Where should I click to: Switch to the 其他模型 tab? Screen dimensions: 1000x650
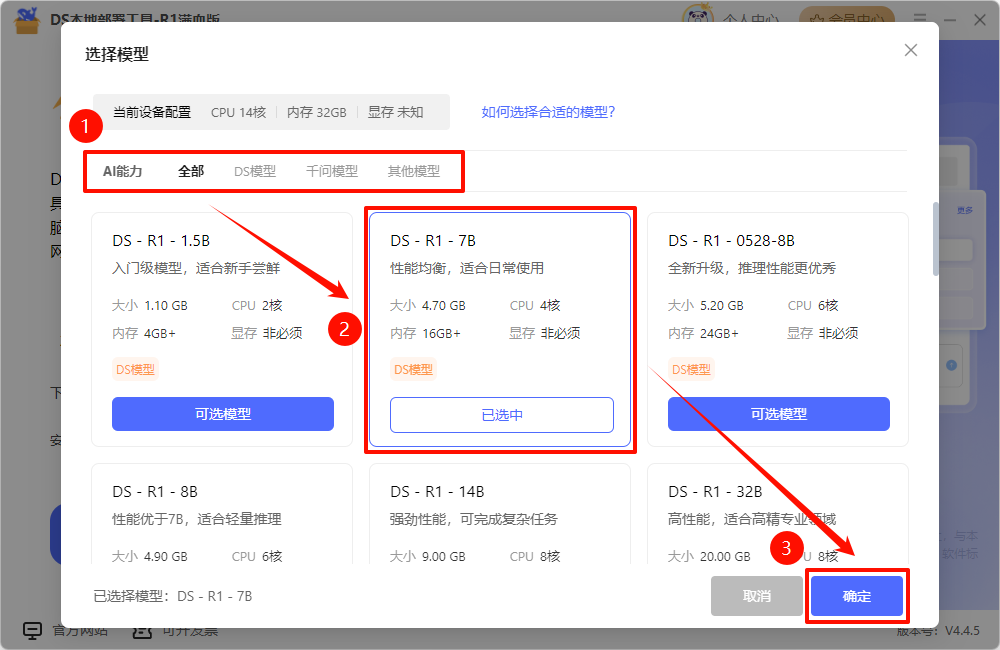point(414,171)
